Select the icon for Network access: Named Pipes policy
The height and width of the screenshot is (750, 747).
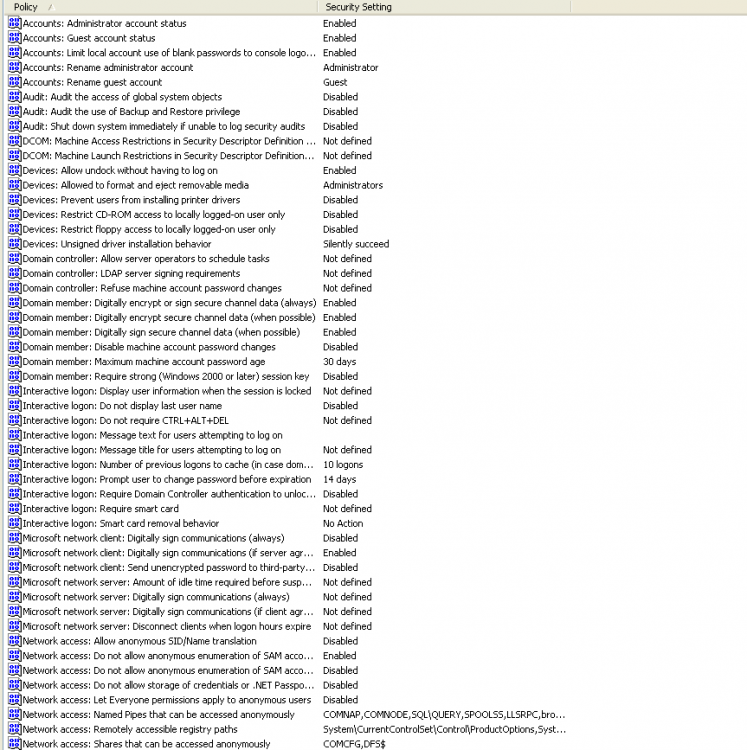click(15, 715)
